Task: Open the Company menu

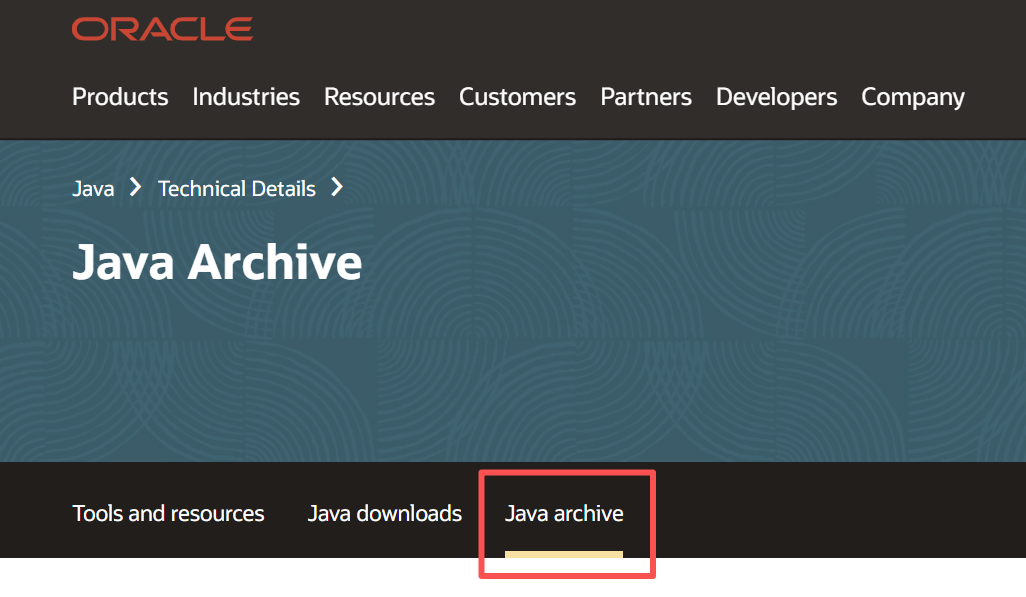Action: pyautogui.click(x=913, y=97)
